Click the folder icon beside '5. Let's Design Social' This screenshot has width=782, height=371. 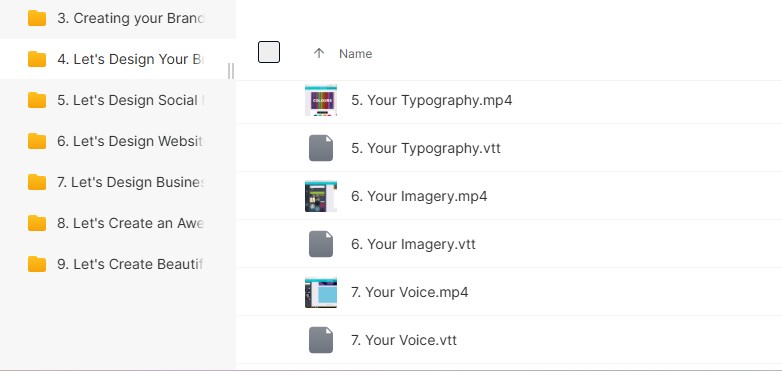pos(37,100)
